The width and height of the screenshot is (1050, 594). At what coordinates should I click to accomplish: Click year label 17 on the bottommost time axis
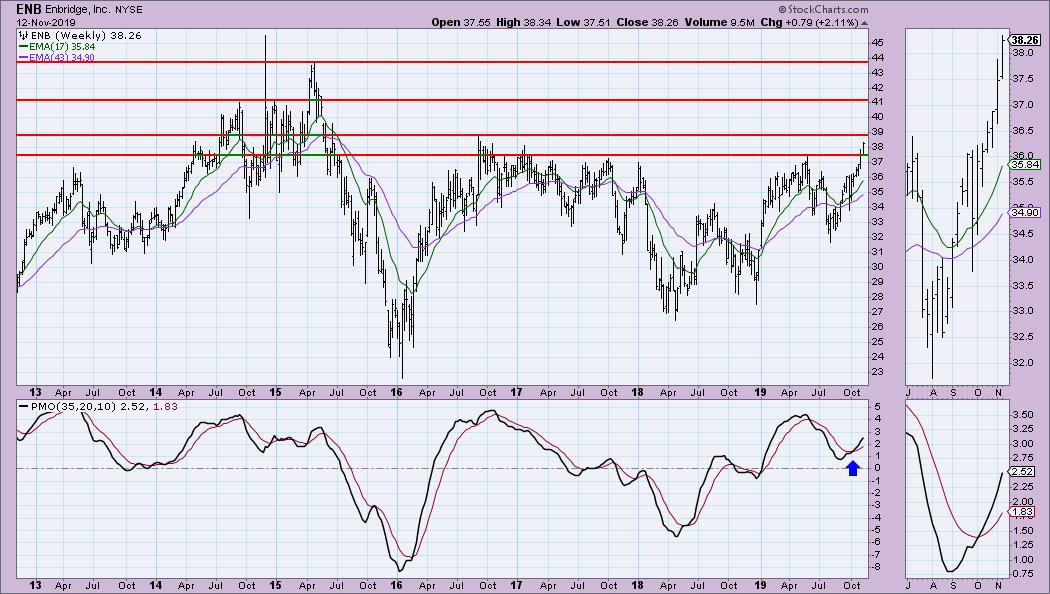click(516, 585)
